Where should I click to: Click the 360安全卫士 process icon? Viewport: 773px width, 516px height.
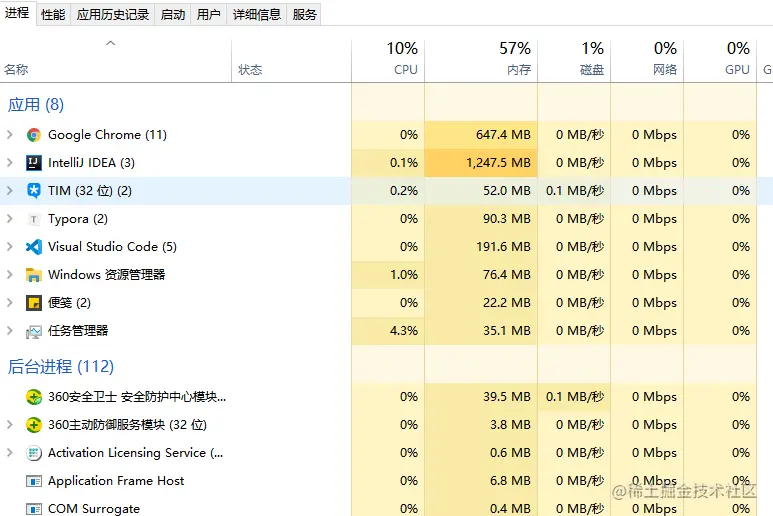click(x=34, y=397)
